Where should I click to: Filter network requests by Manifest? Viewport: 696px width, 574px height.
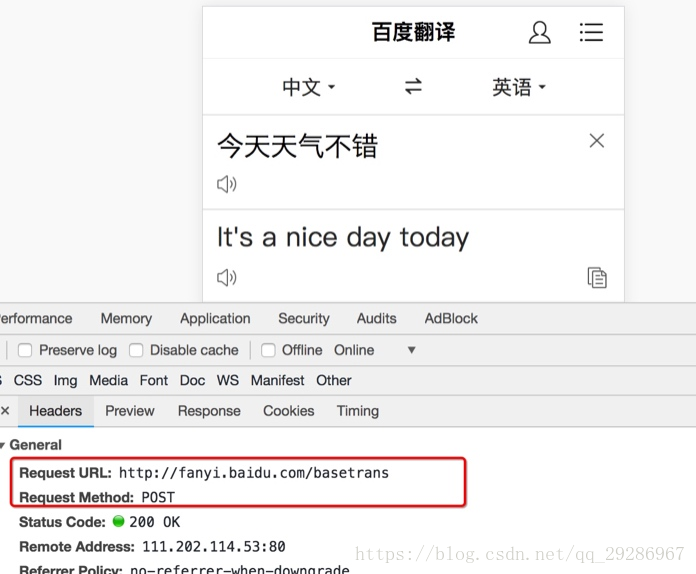point(277,380)
